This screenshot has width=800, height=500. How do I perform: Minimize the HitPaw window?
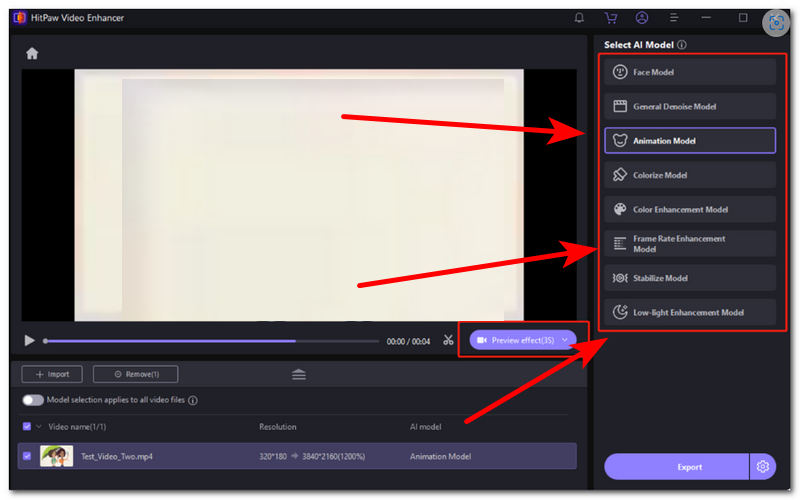point(706,18)
